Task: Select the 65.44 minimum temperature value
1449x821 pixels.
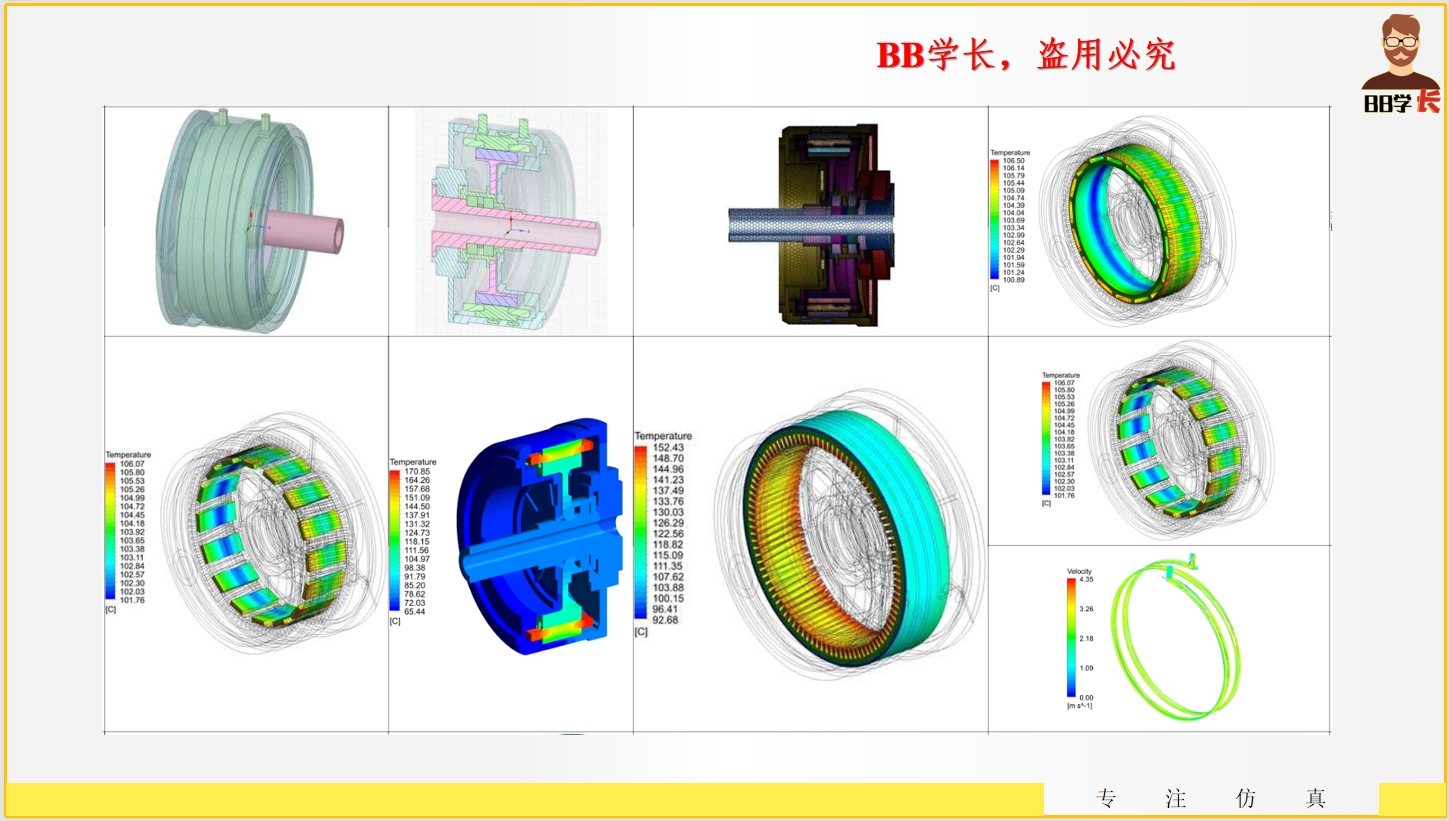Action: point(414,611)
